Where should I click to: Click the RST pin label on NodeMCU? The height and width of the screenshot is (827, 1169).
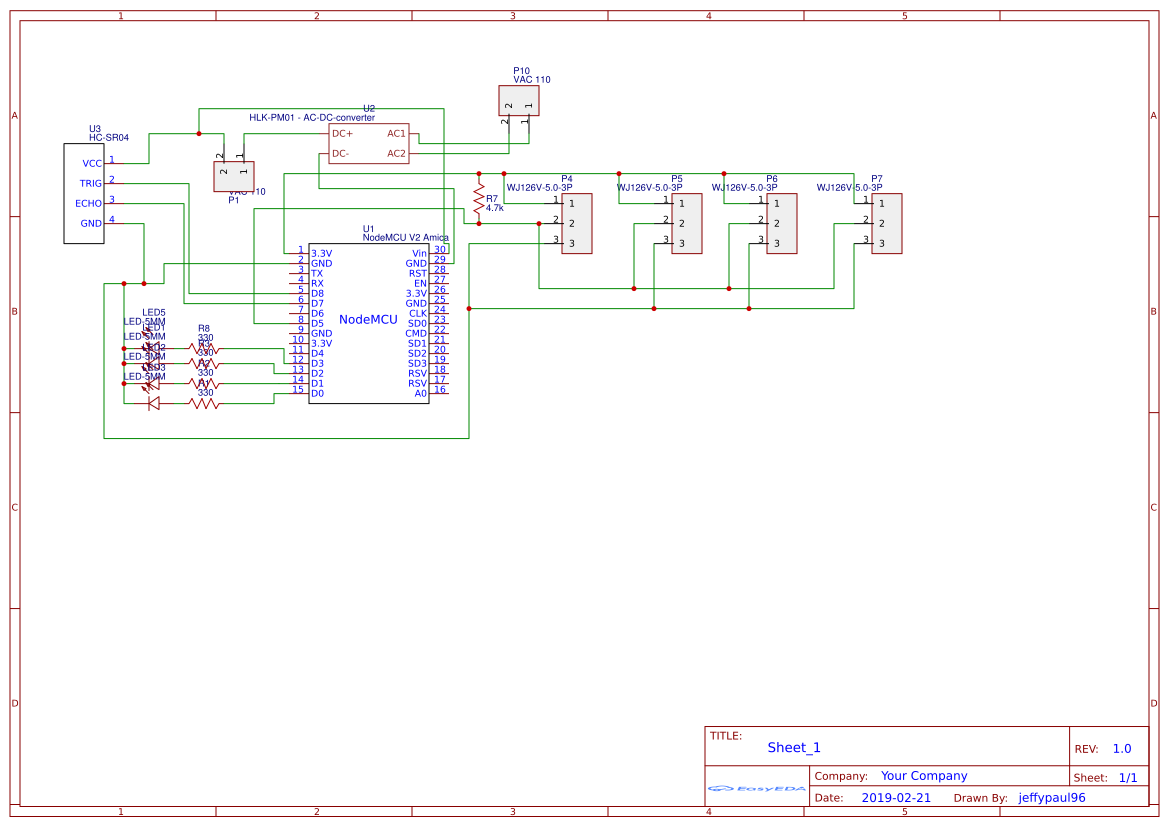coord(418,274)
